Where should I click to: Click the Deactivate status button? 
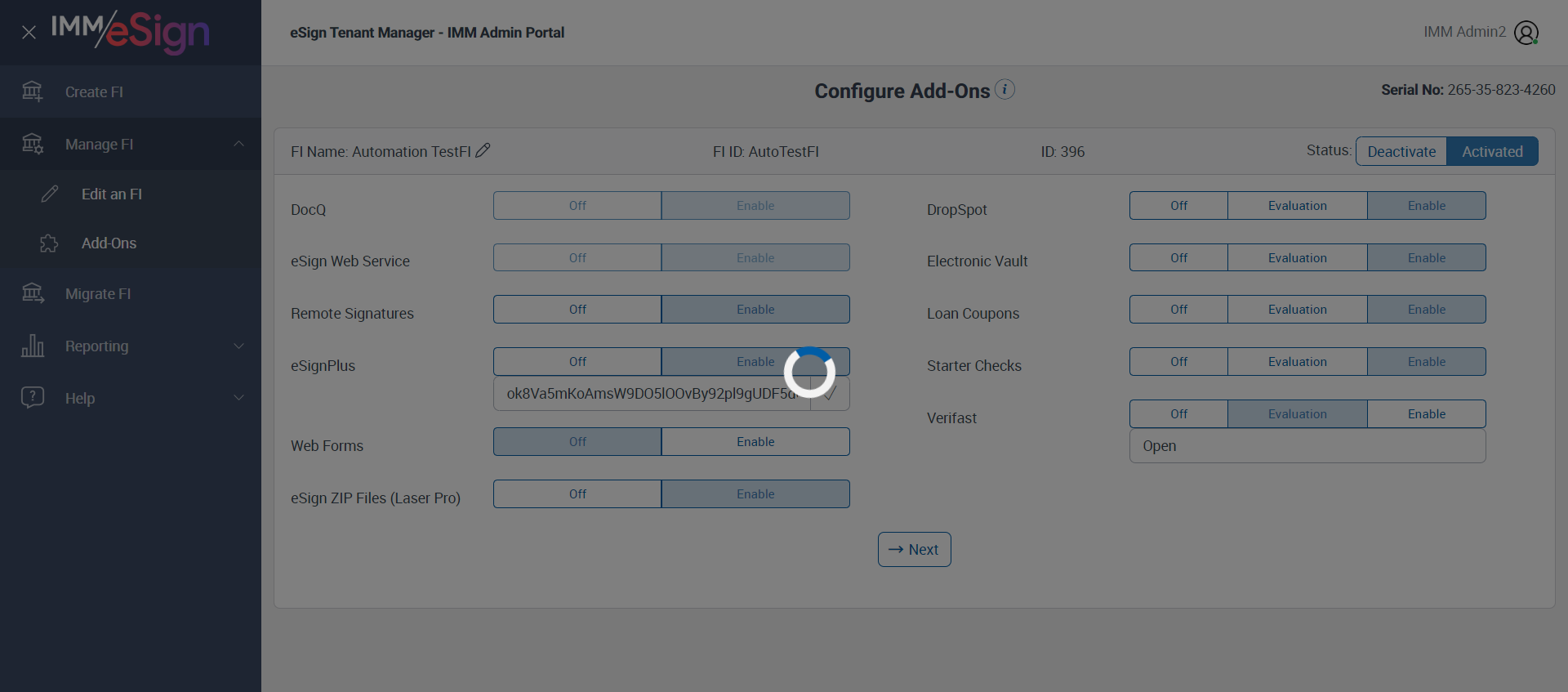1401,151
